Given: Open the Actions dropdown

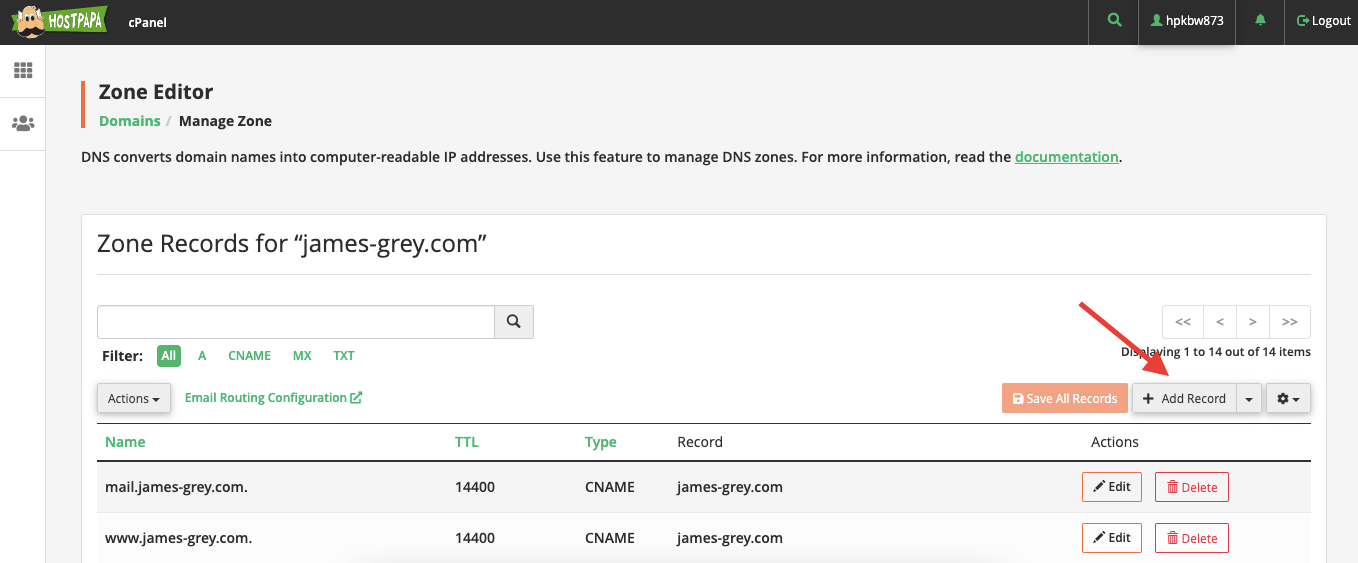Looking at the screenshot, I should tap(134, 398).
